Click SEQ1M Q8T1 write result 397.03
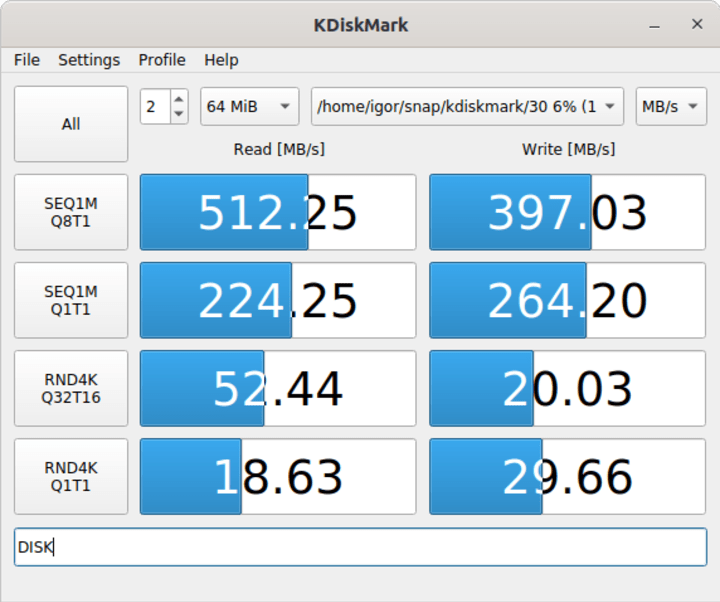This screenshot has width=720, height=602. [568, 212]
